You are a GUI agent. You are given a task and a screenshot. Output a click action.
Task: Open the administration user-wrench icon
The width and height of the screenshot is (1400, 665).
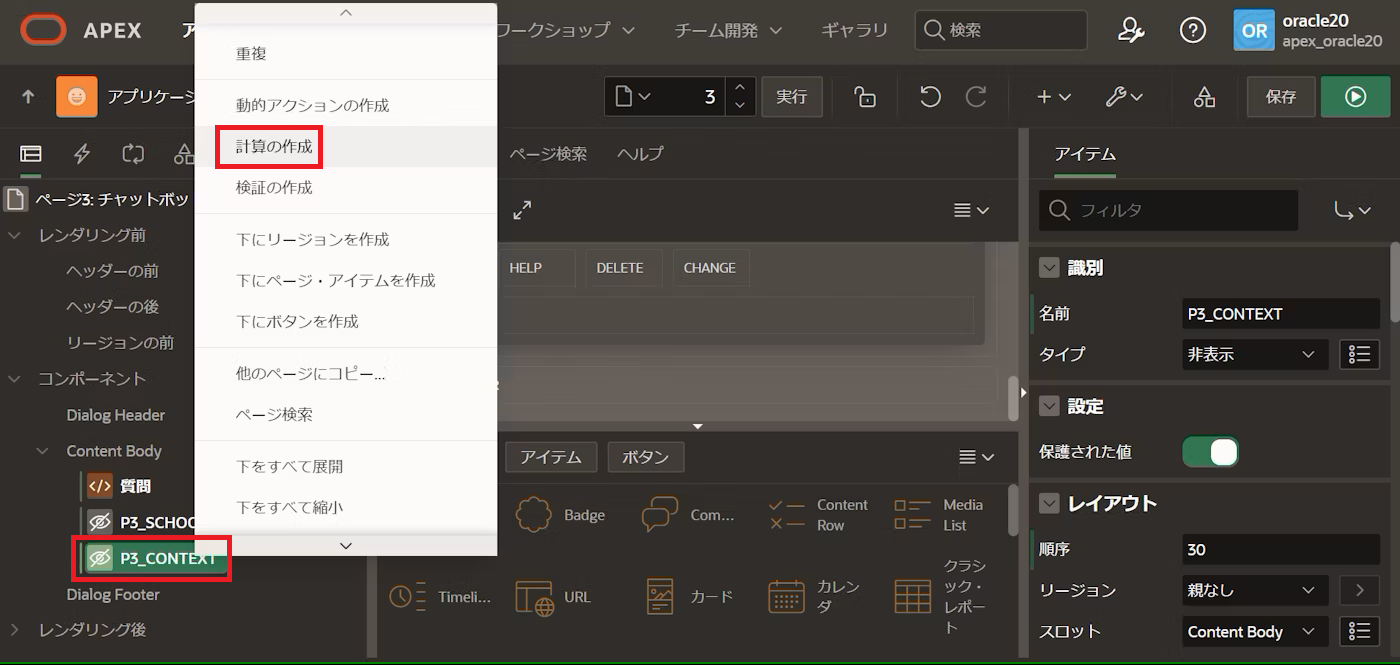click(1131, 30)
